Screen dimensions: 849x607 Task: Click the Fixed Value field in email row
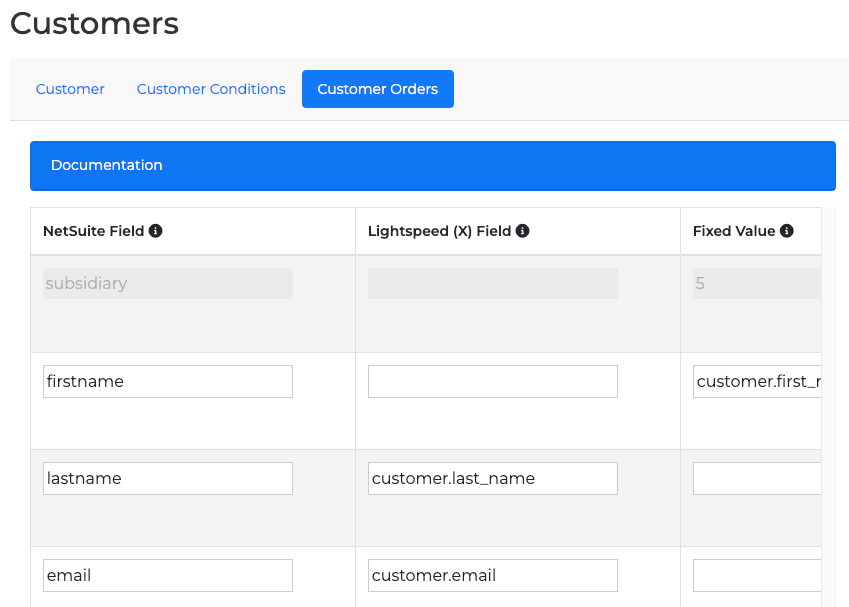[x=756, y=575]
